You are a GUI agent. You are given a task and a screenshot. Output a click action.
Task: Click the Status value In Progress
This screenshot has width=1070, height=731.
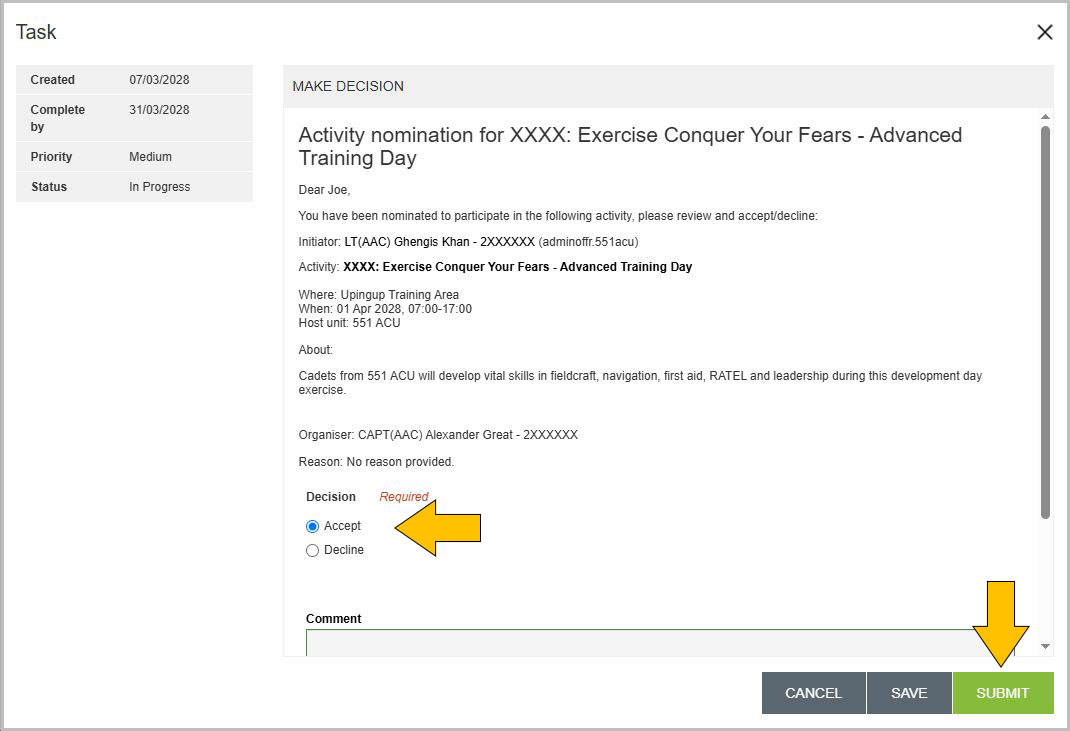pos(160,187)
